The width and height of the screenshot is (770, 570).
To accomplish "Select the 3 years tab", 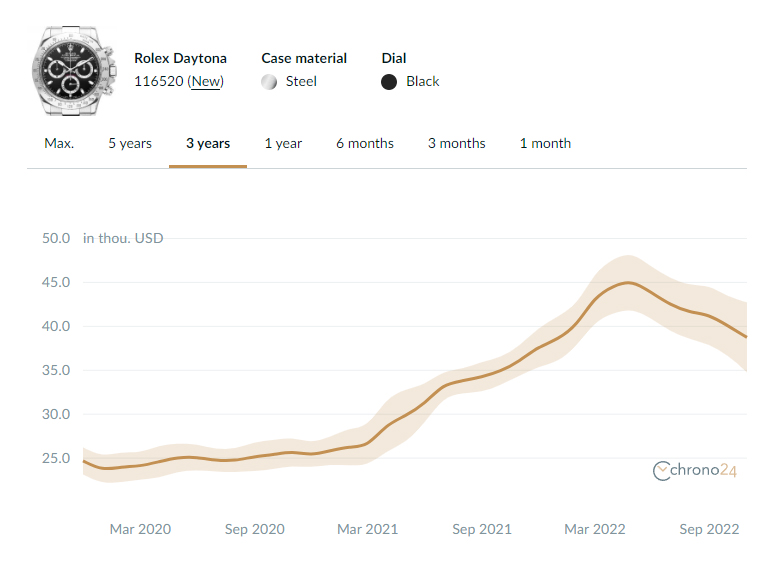I will 208,143.
